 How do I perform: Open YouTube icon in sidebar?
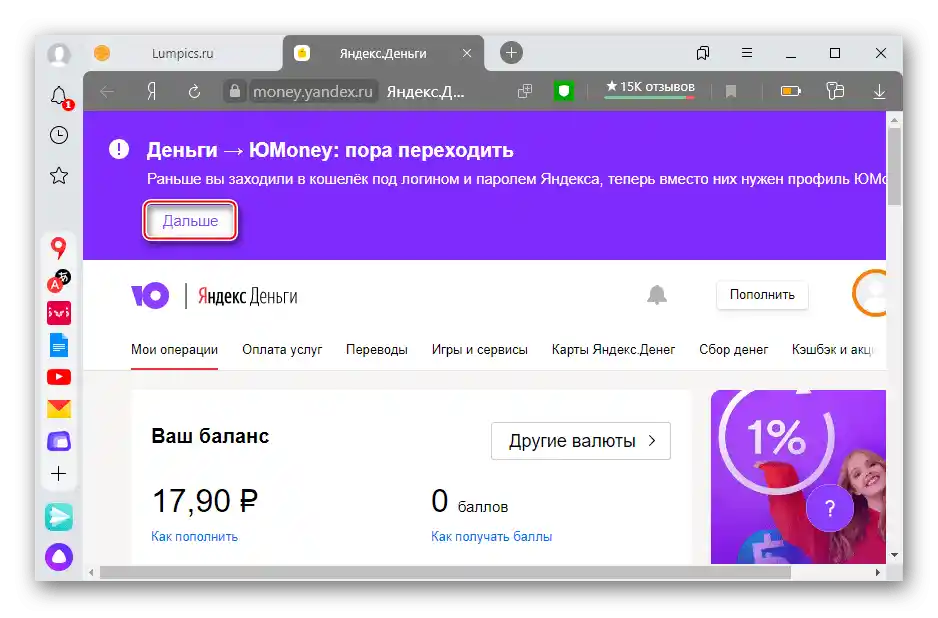point(59,377)
